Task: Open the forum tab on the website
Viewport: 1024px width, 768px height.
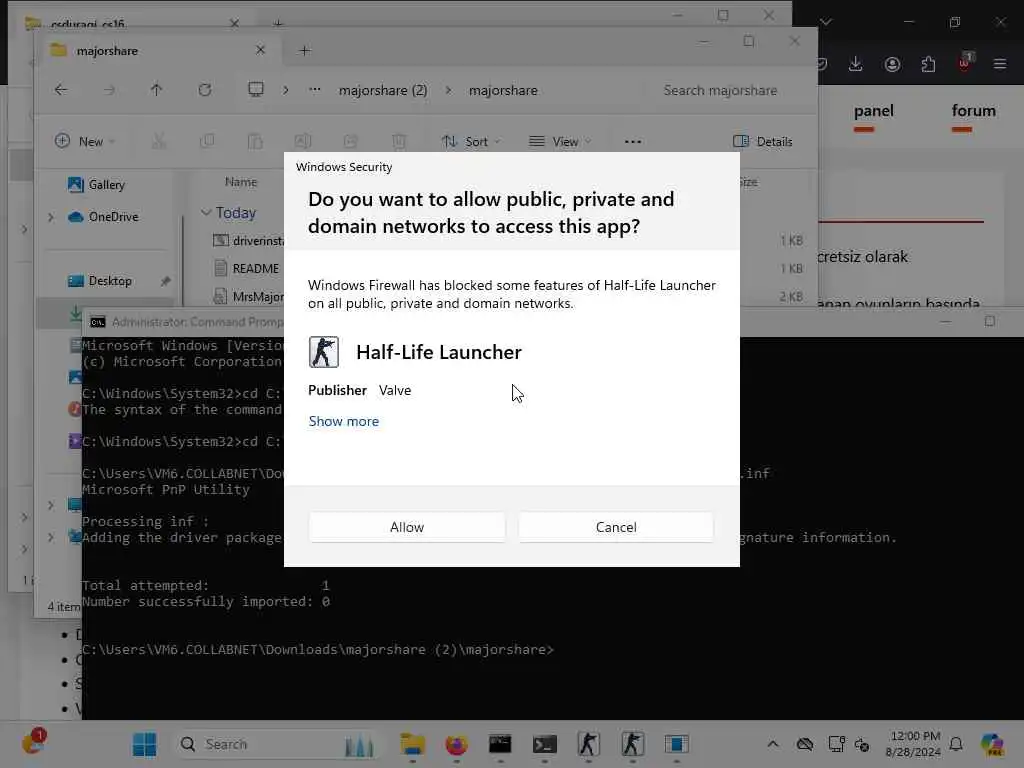Action: click(x=973, y=111)
